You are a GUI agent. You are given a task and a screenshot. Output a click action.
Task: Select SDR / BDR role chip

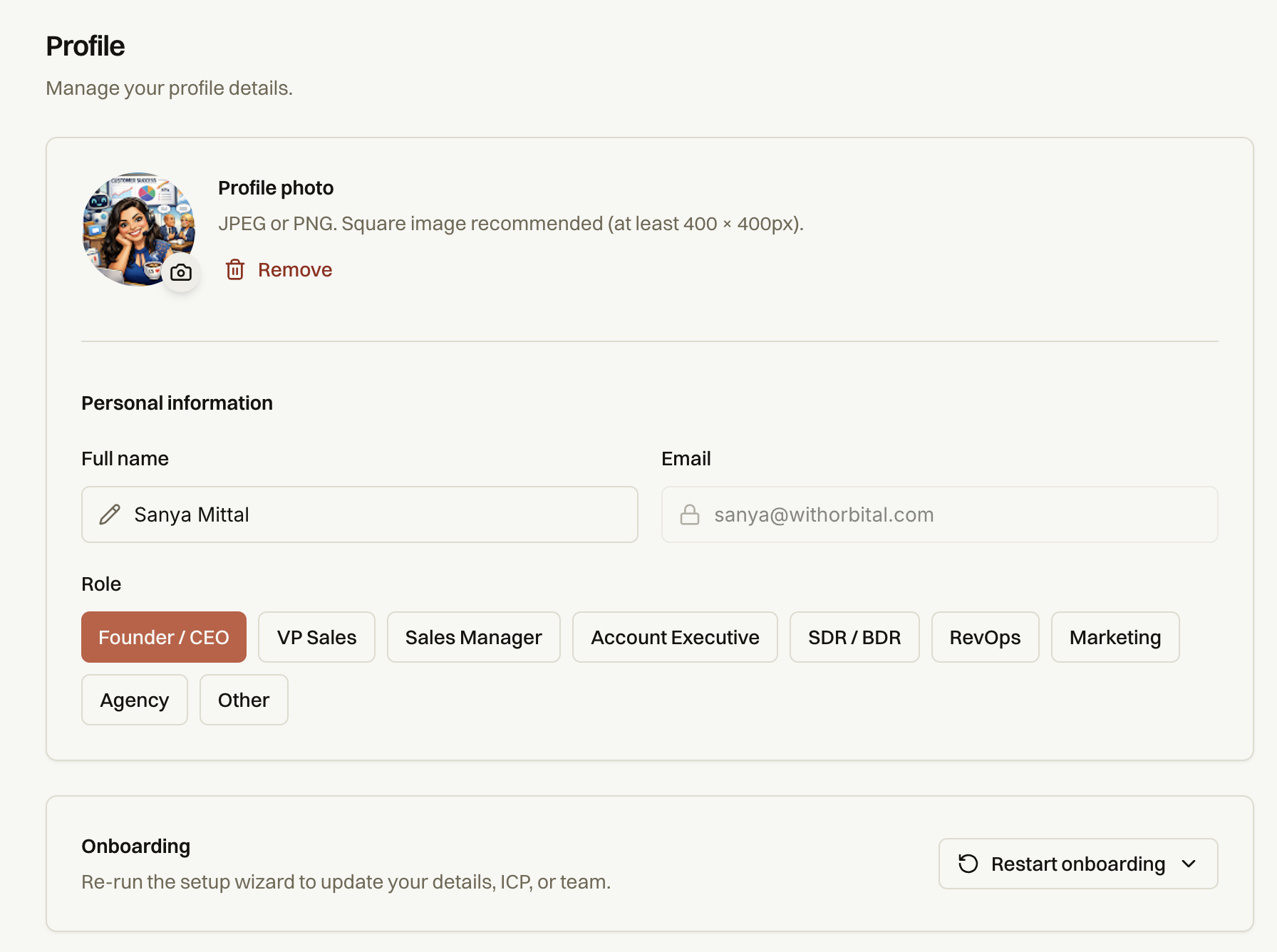854,637
